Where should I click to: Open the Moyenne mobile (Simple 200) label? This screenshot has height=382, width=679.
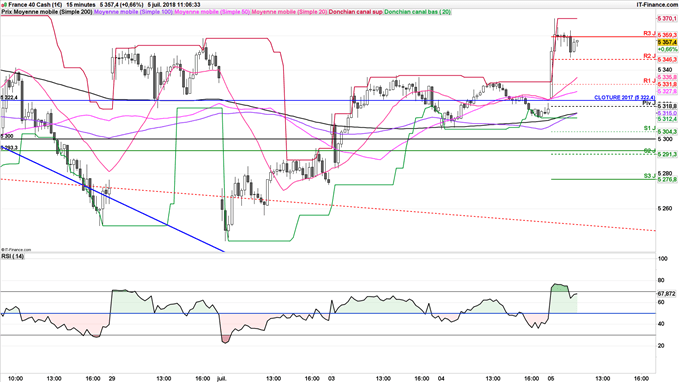[x=53, y=12]
